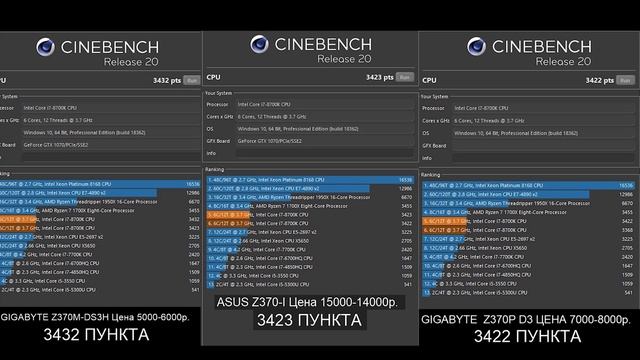Select GeForce GTX 1070 GFX Board value in the 3423 pts panel

tap(324, 141)
